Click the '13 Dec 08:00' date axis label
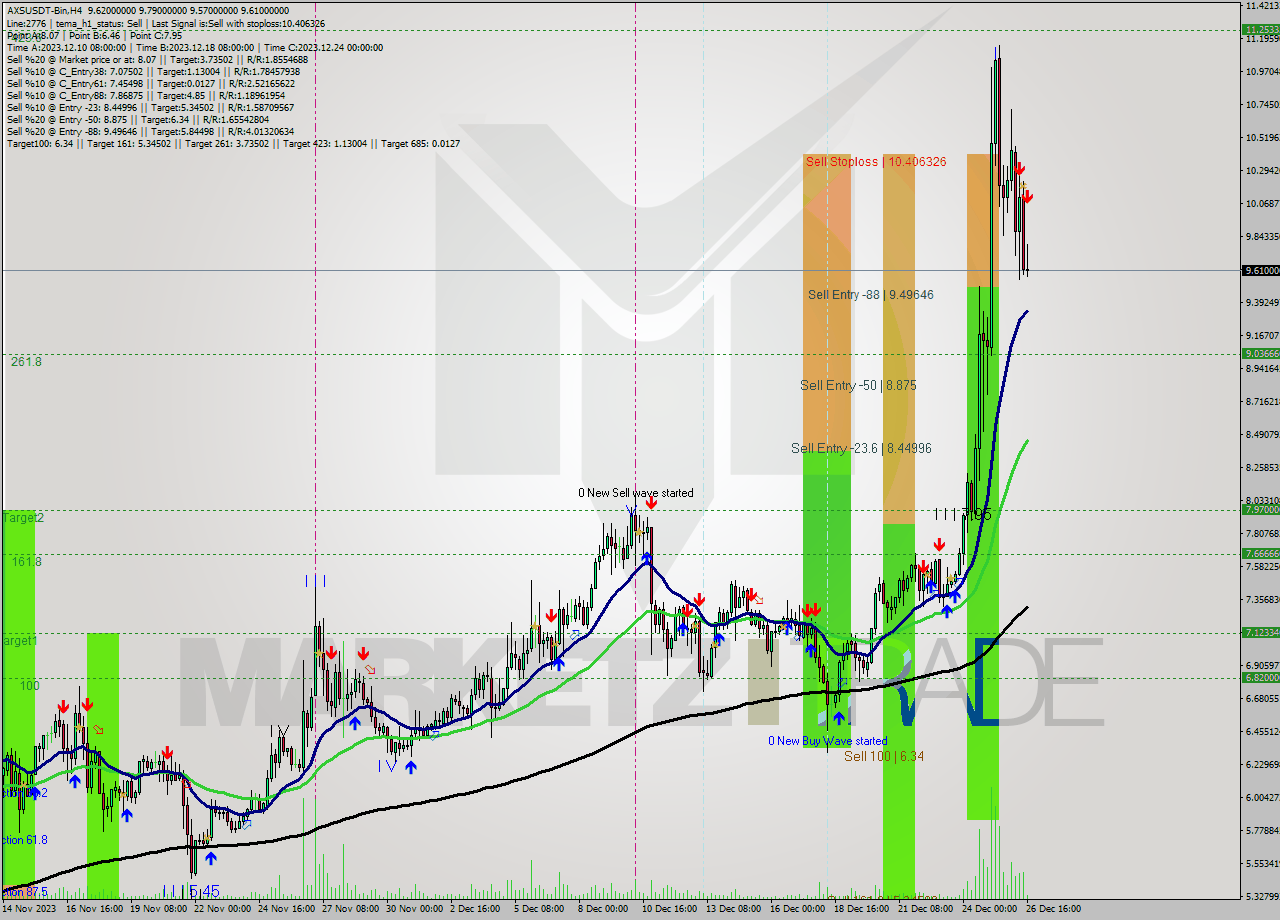This screenshot has width=1280, height=920. [735, 909]
